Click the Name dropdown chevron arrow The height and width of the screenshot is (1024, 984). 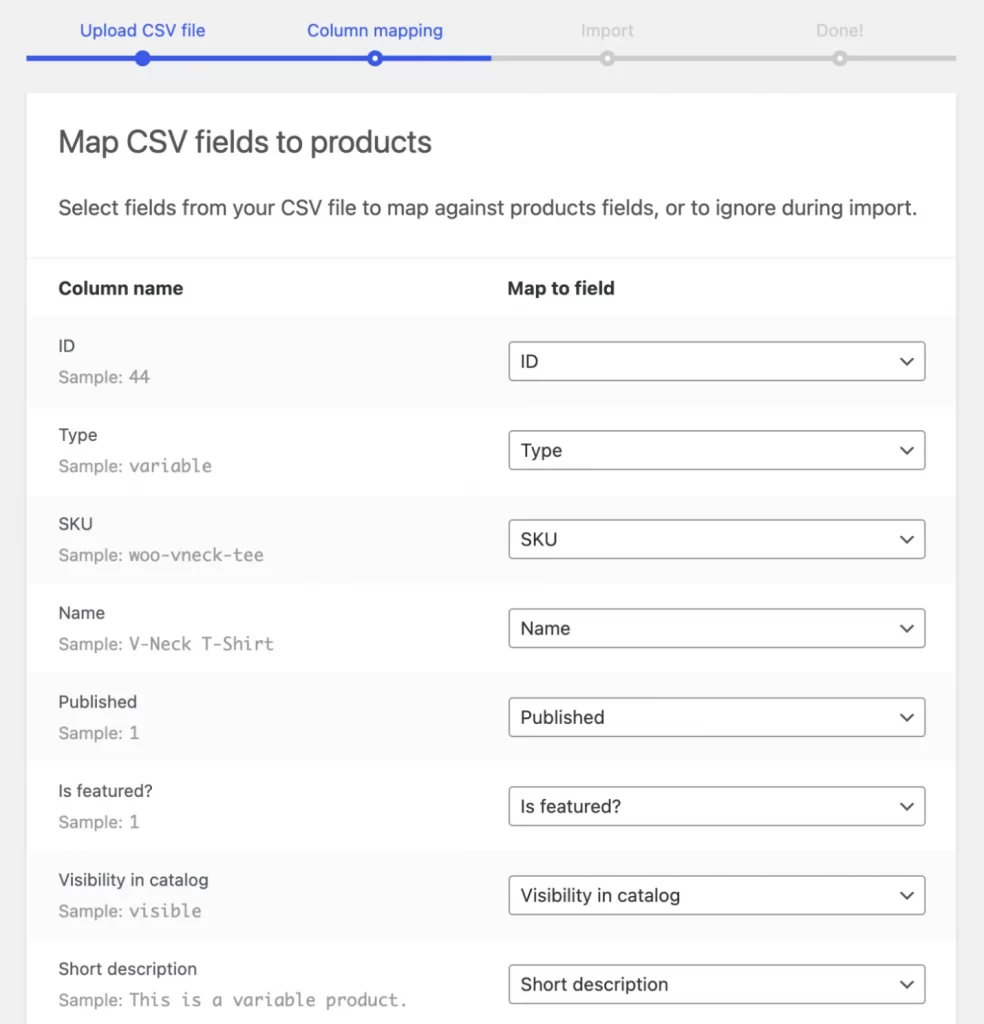coord(906,628)
